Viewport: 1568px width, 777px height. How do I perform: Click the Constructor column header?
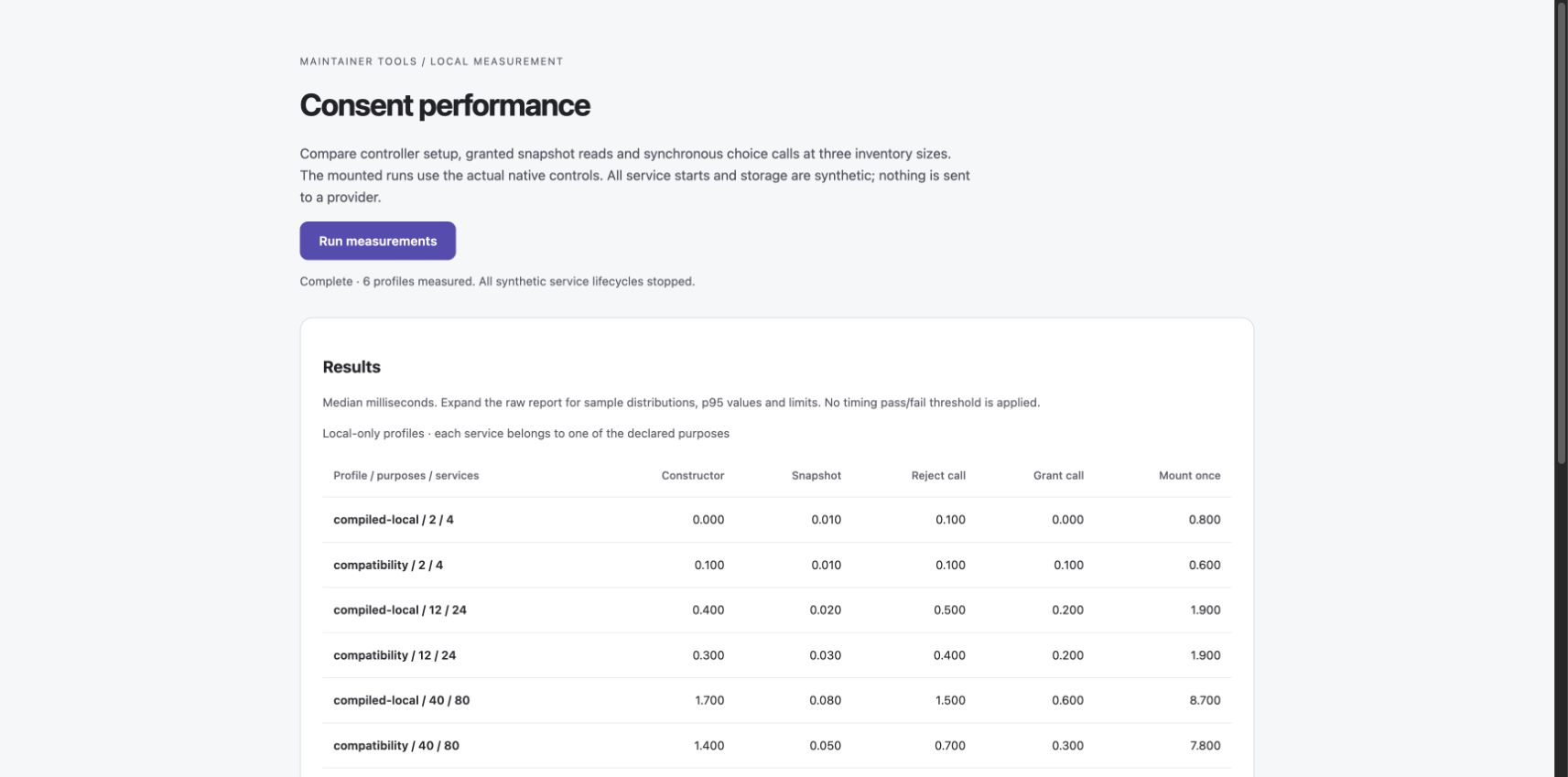click(693, 475)
